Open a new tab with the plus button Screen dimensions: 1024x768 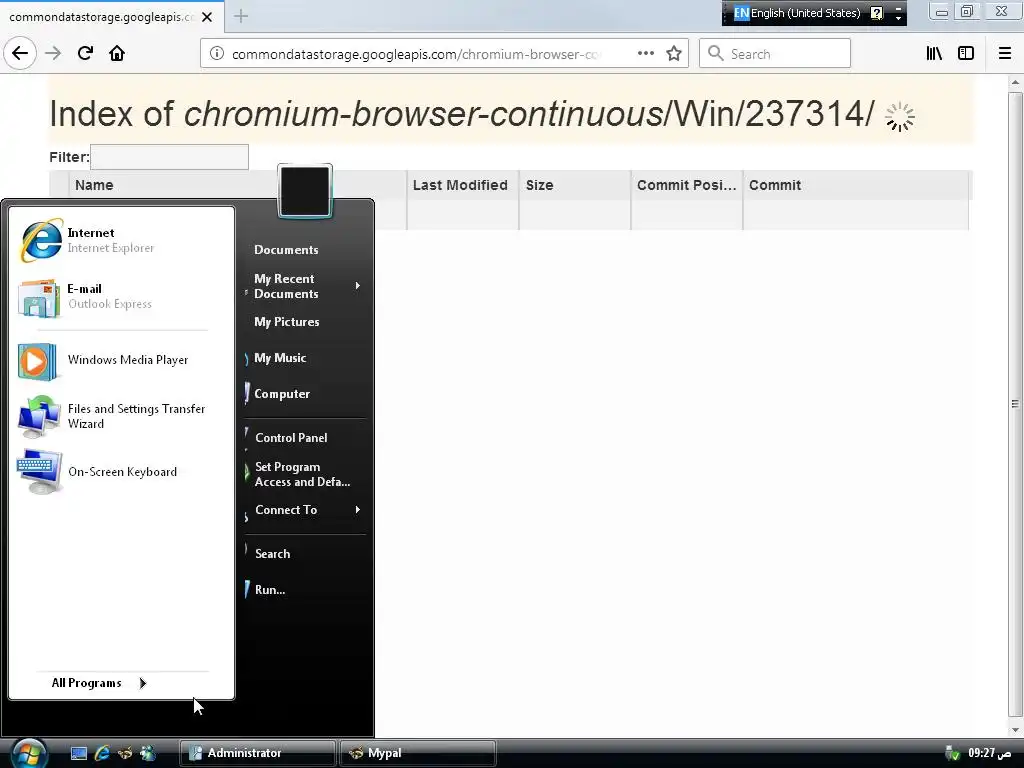click(x=241, y=16)
